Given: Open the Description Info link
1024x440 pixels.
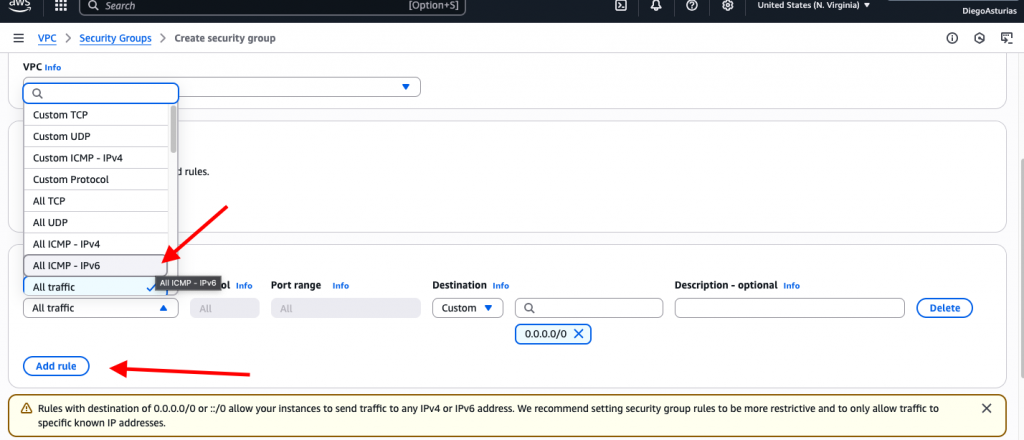Looking at the screenshot, I should tap(792, 286).
